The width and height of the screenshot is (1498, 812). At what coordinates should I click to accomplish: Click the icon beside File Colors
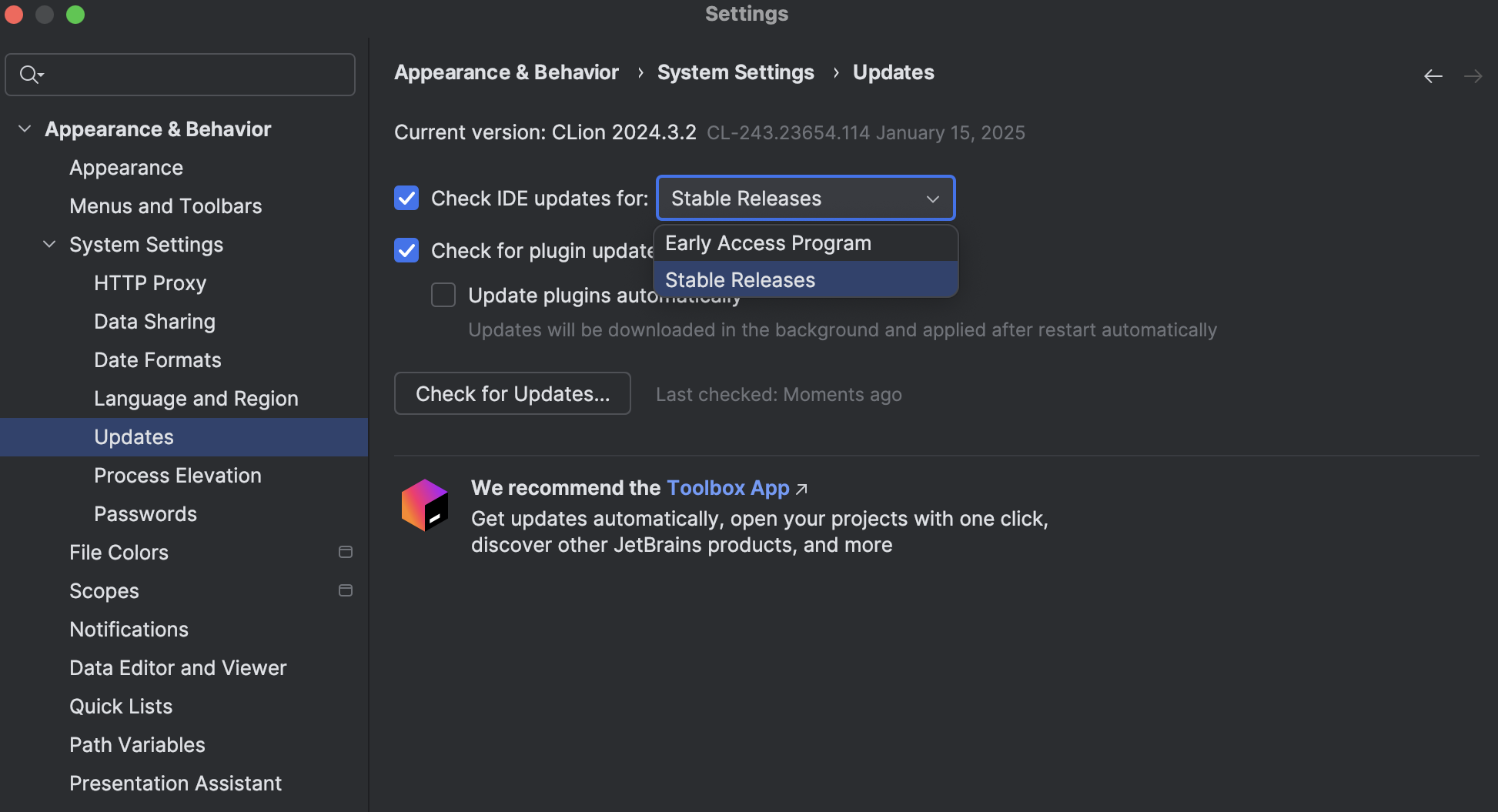point(345,552)
